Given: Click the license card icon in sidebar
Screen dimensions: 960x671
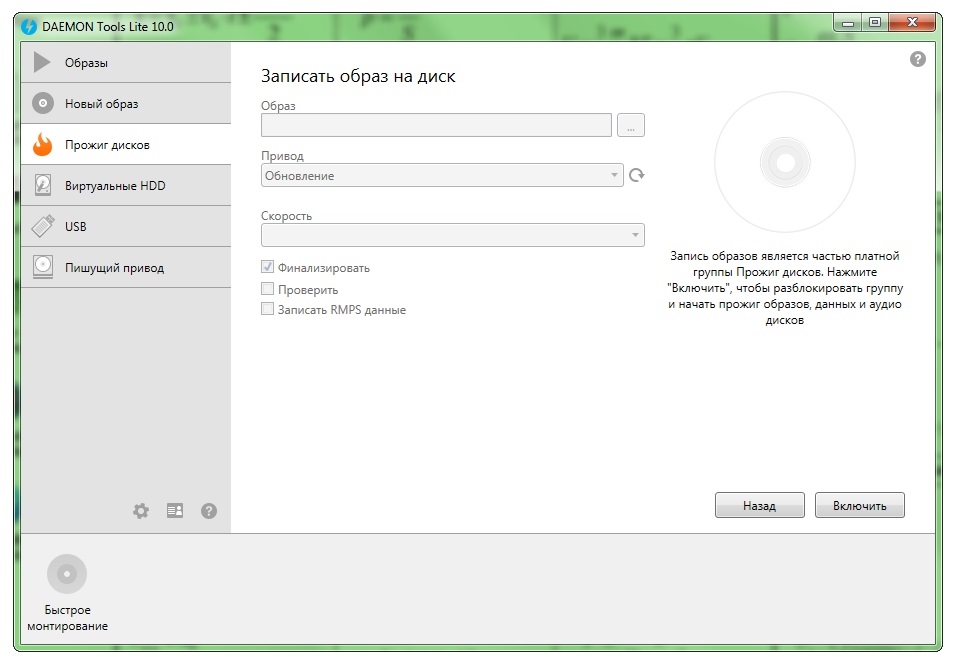Looking at the screenshot, I should 175,511.
